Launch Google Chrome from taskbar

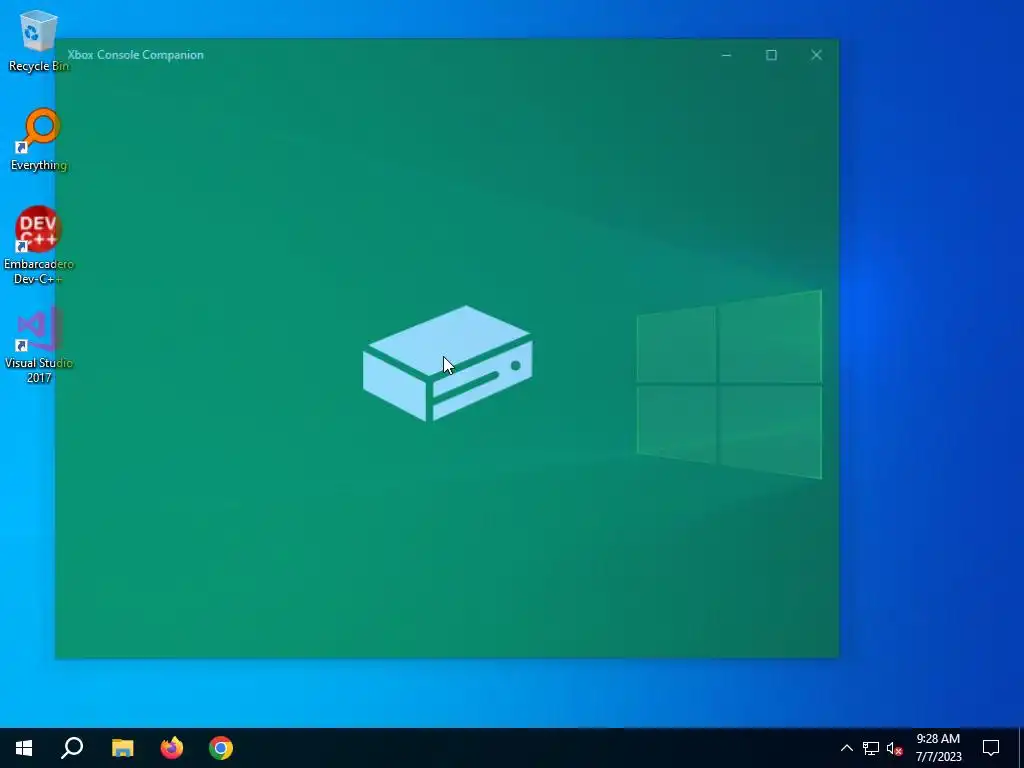point(221,748)
